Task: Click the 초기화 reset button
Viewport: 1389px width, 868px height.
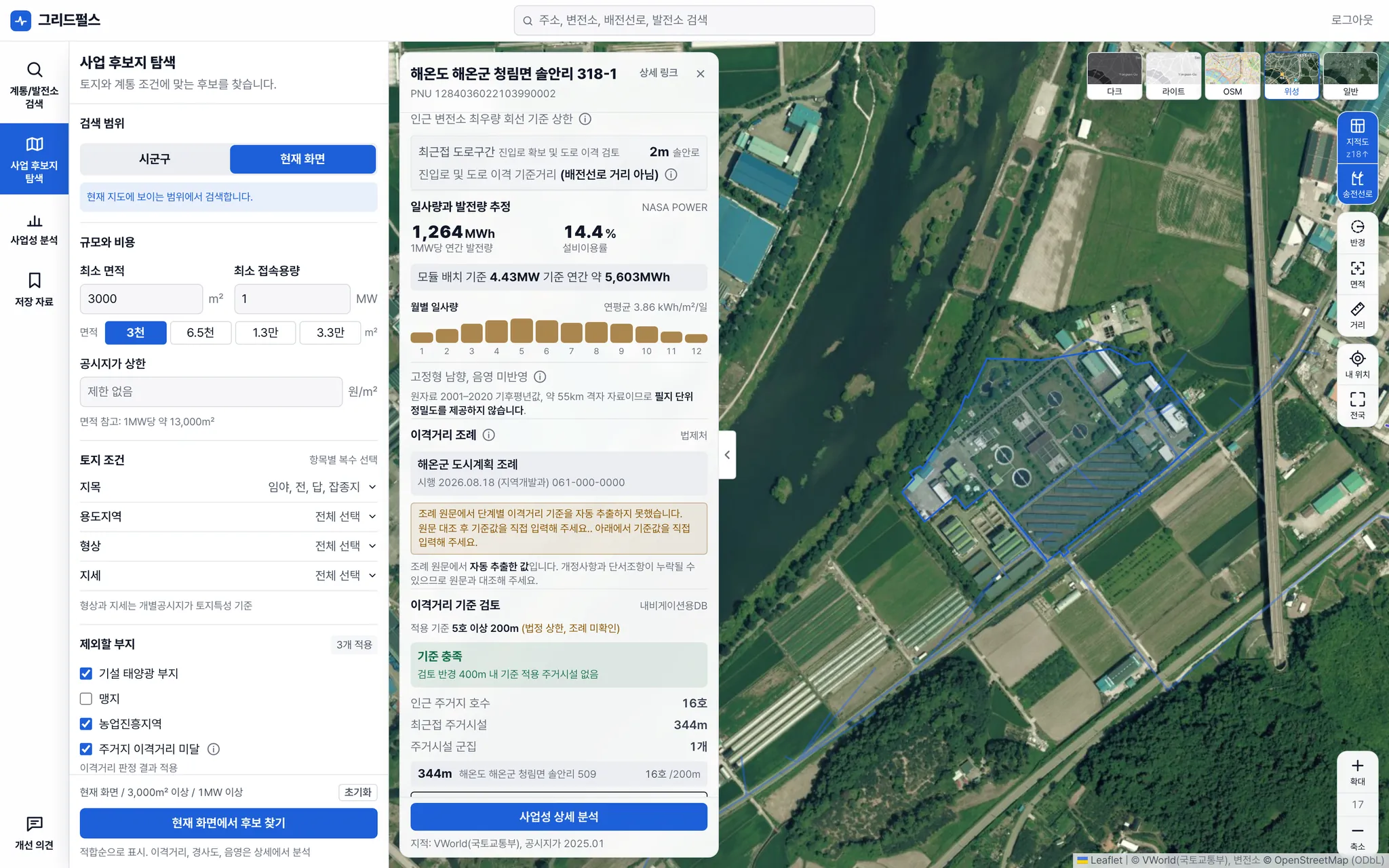Action: pyautogui.click(x=357, y=792)
